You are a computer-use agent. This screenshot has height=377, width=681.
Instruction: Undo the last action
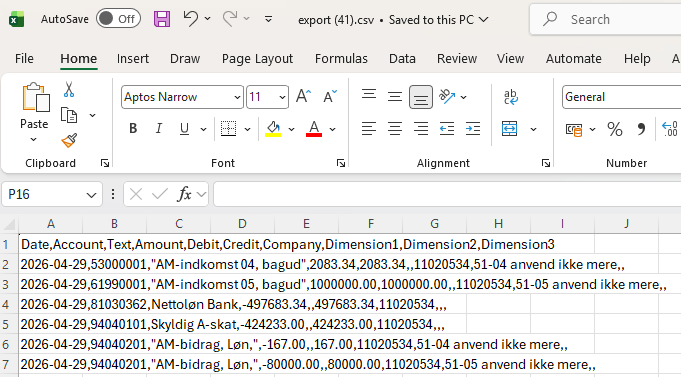coord(191,19)
